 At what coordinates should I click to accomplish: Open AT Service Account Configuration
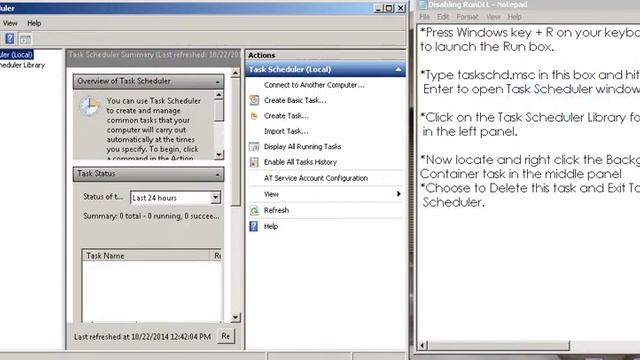[x=316, y=178]
